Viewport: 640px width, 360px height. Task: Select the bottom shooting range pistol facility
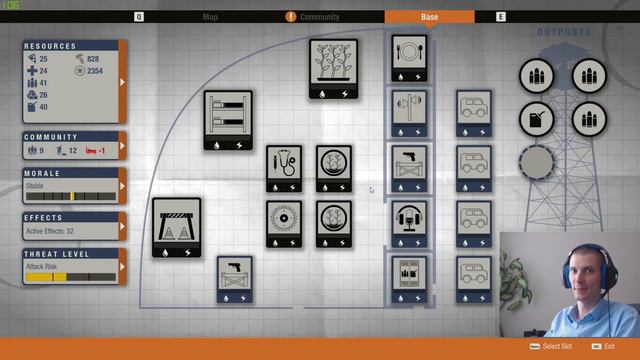coord(235,280)
